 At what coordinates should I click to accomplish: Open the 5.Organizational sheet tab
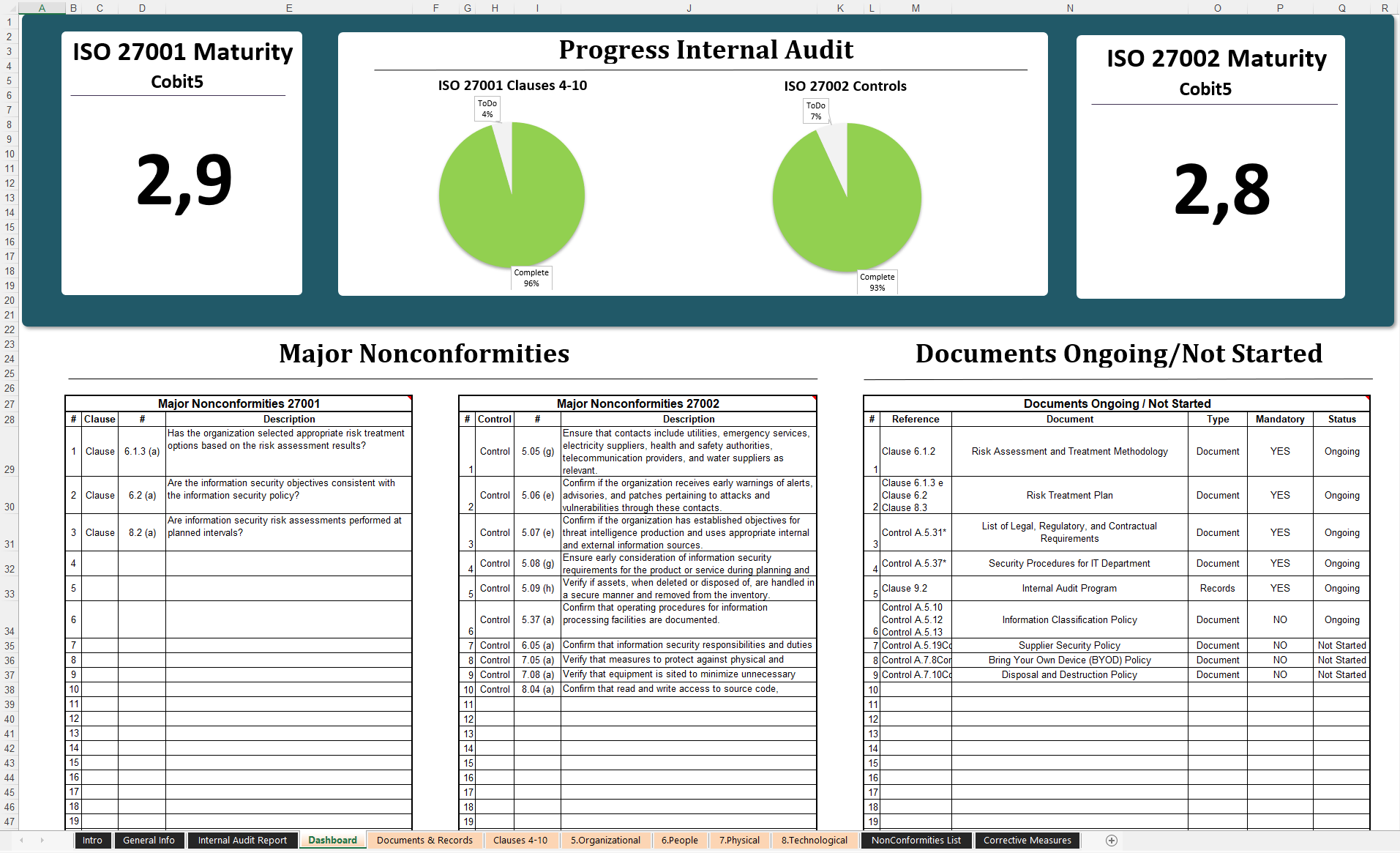(606, 840)
